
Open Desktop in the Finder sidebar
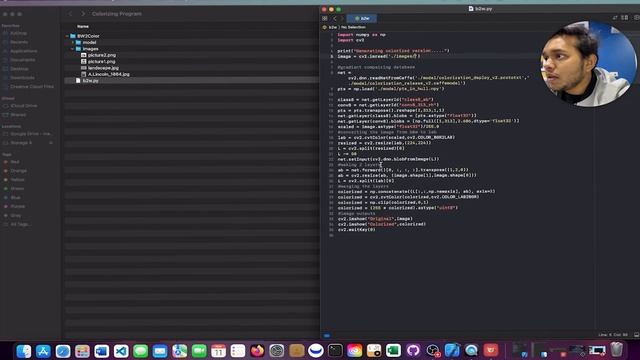tap(19, 69)
